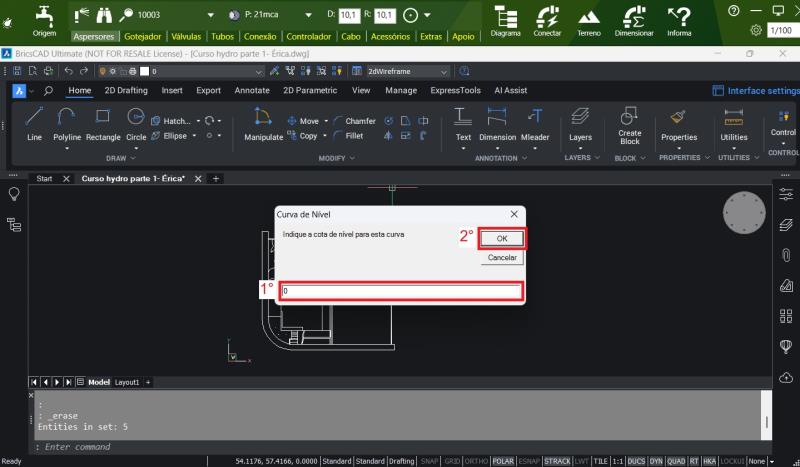Open the Layers tool in ribbon
This screenshot has width=800, height=467.
click(x=580, y=124)
